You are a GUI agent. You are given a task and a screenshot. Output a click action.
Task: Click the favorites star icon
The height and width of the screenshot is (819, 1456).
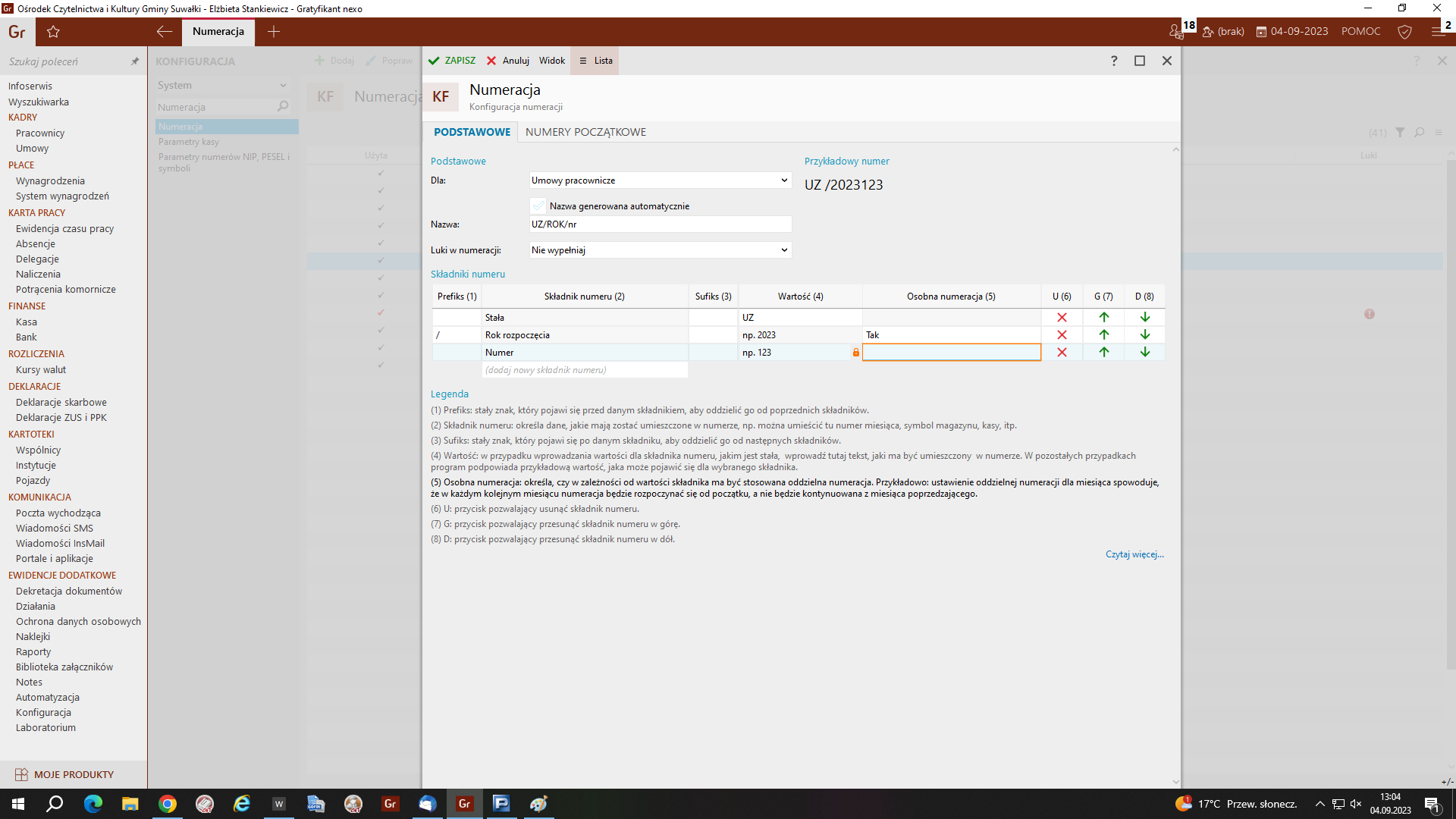(x=53, y=32)
